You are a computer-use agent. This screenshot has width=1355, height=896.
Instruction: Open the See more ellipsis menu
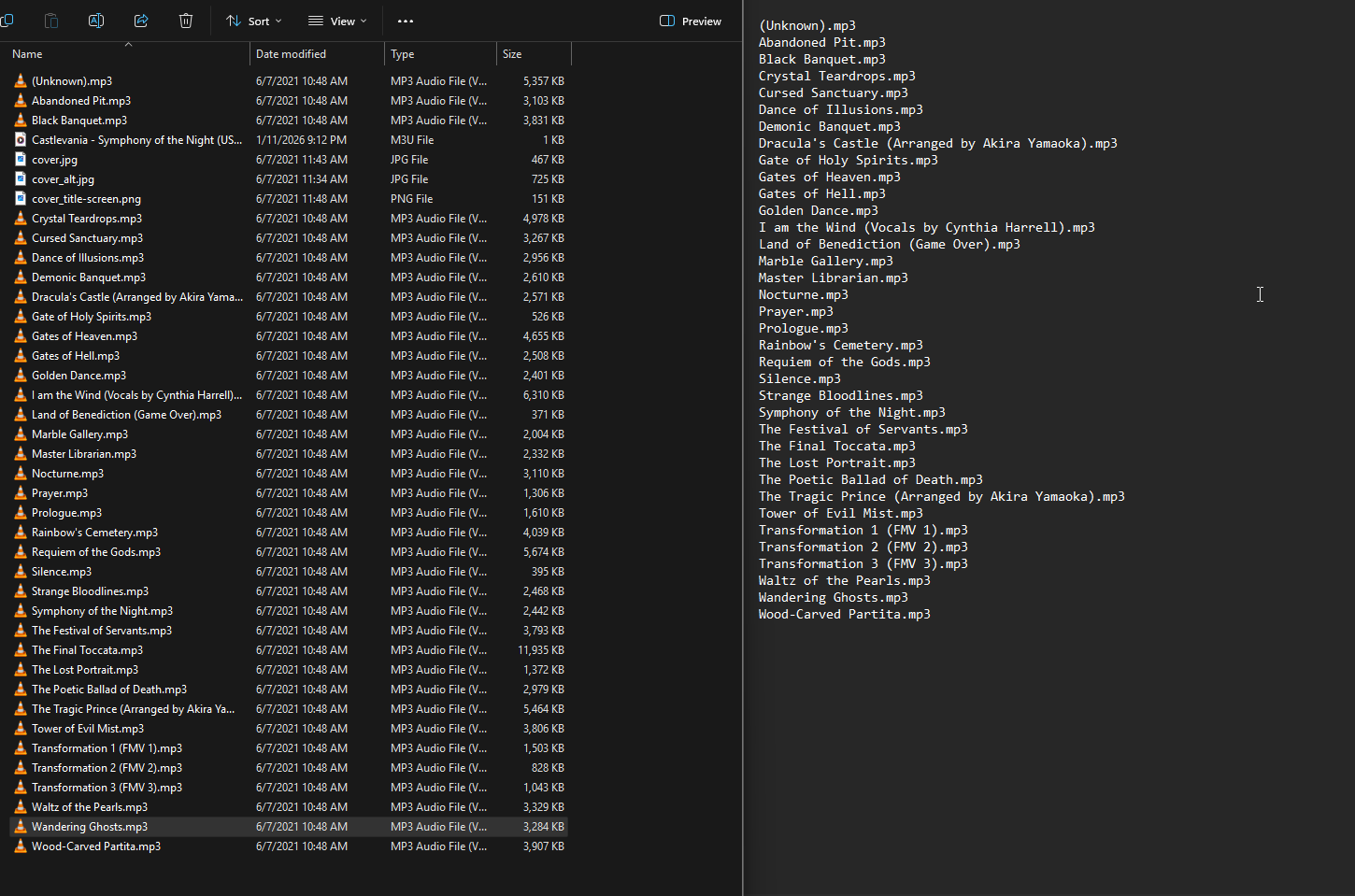[405, 21]
